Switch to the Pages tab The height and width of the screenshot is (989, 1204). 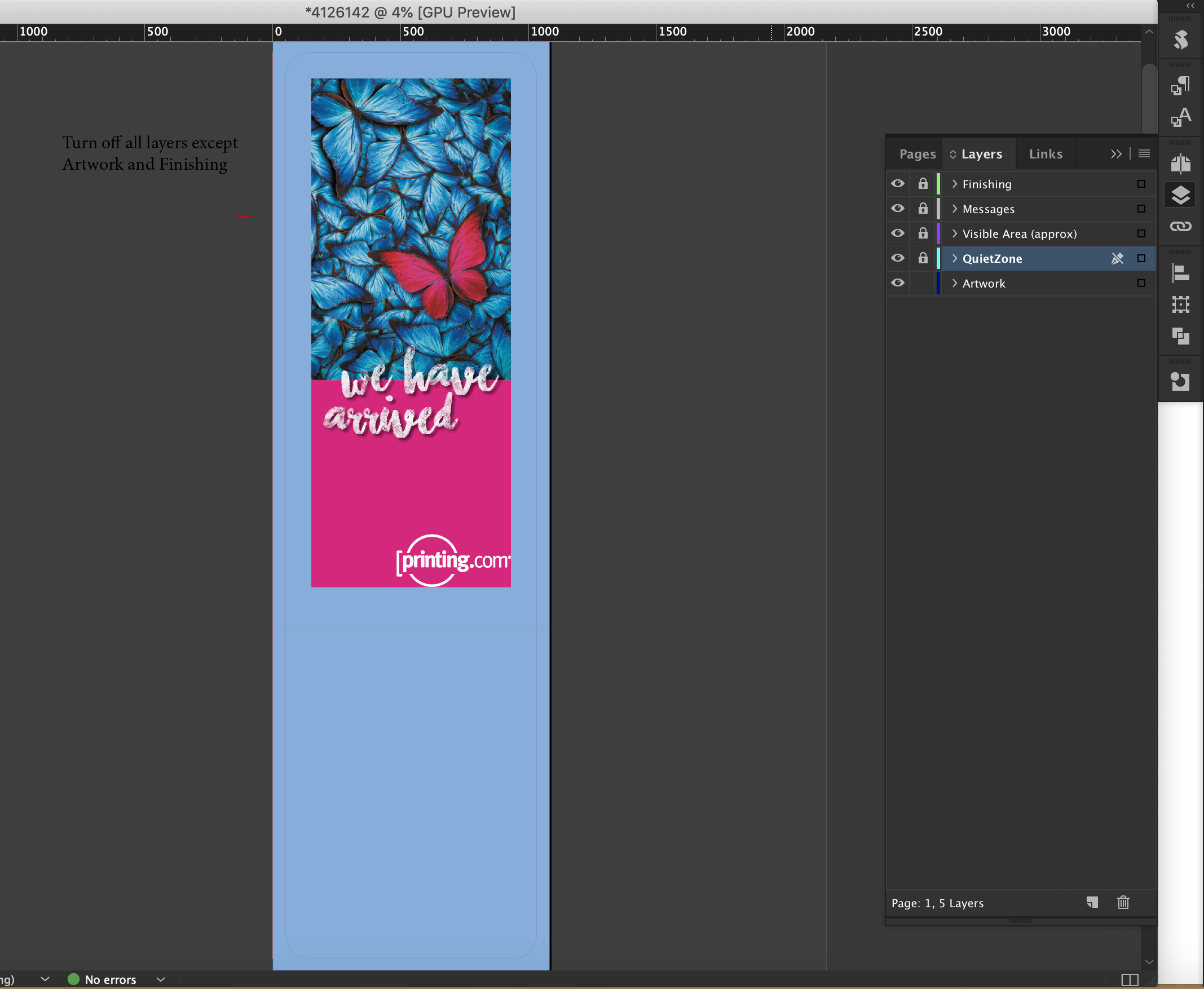pyautogui.click(x=917, y=154)
